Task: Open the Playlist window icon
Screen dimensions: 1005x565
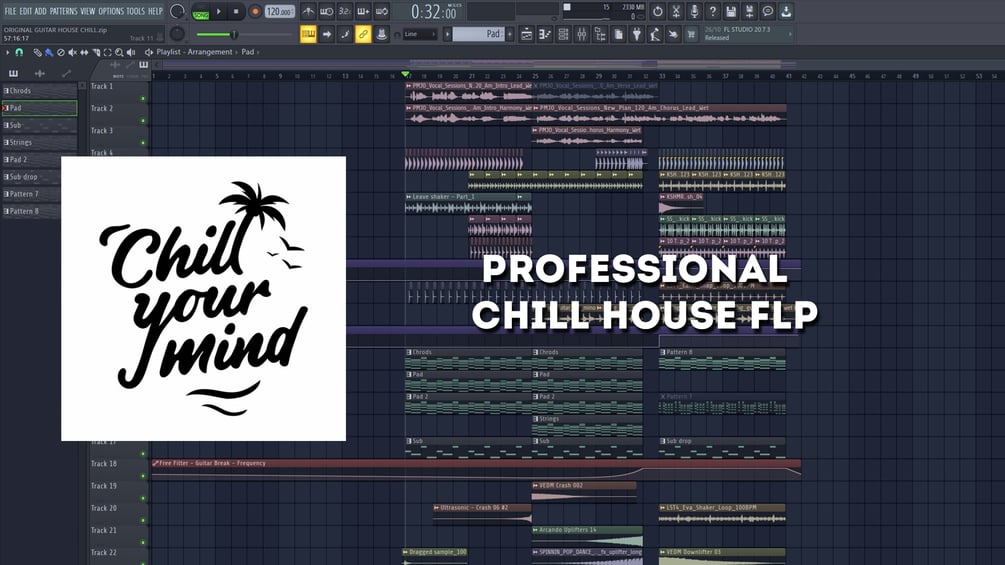Action: 526,34
